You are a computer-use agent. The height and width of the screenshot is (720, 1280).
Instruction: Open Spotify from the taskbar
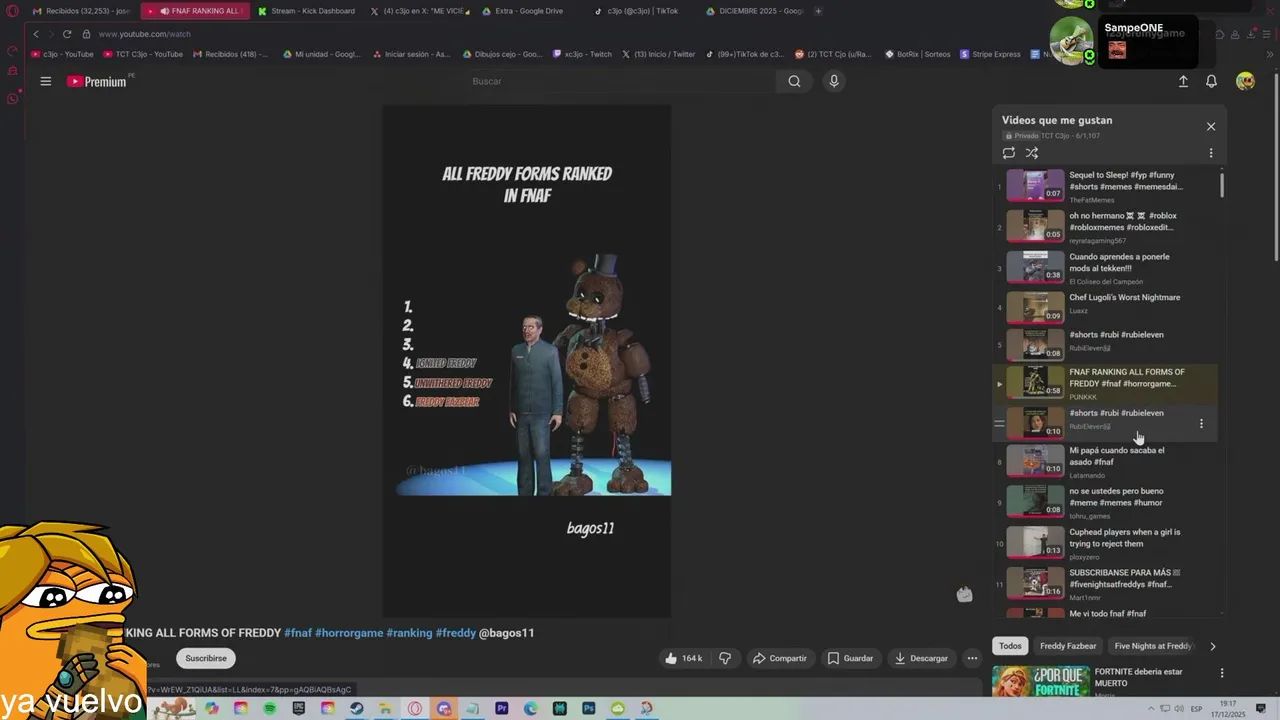[270, 708]
